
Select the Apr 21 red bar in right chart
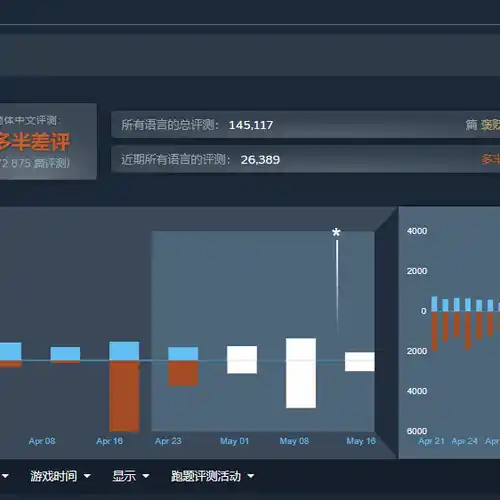click(x=435, y=331)
